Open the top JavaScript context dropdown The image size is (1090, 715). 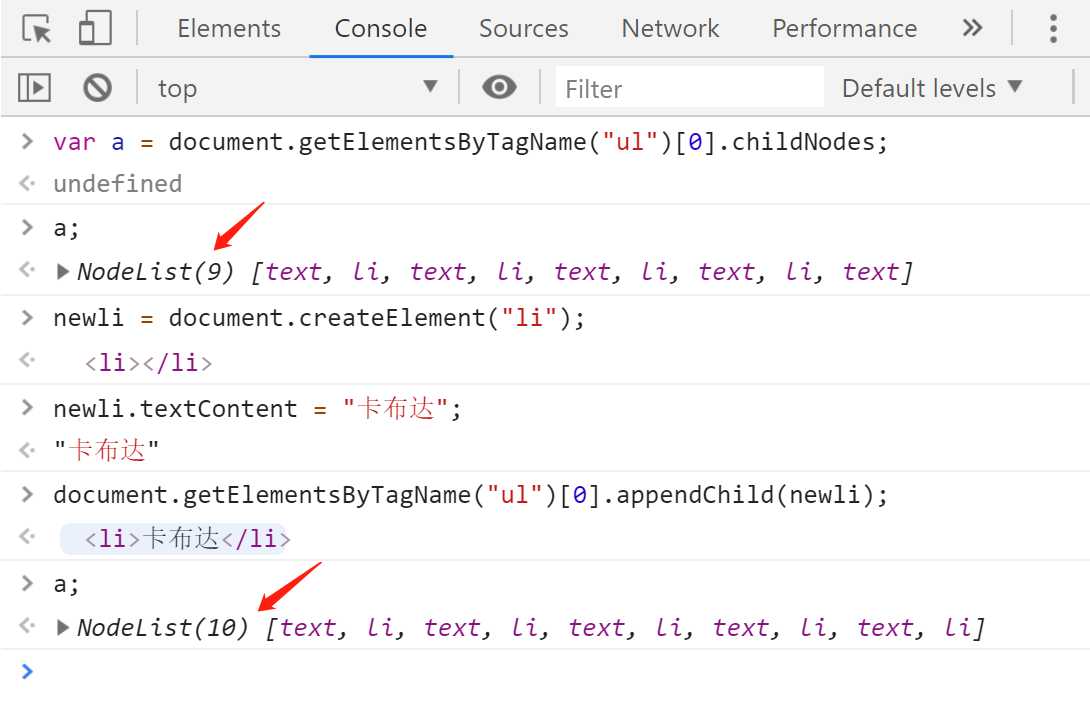point(298,88)
